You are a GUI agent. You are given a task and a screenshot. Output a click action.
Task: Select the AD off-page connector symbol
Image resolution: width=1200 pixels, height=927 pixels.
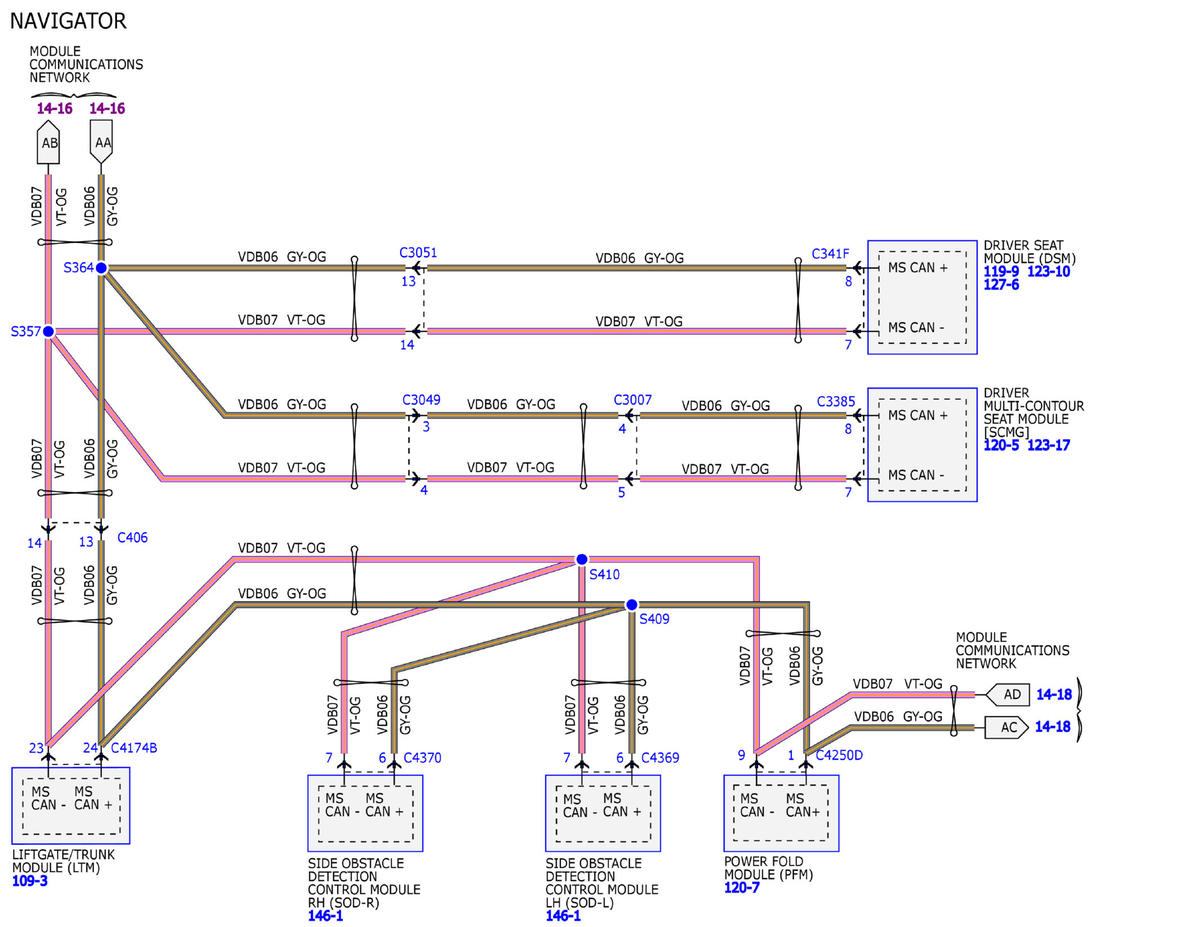(x=1006, y=694)
